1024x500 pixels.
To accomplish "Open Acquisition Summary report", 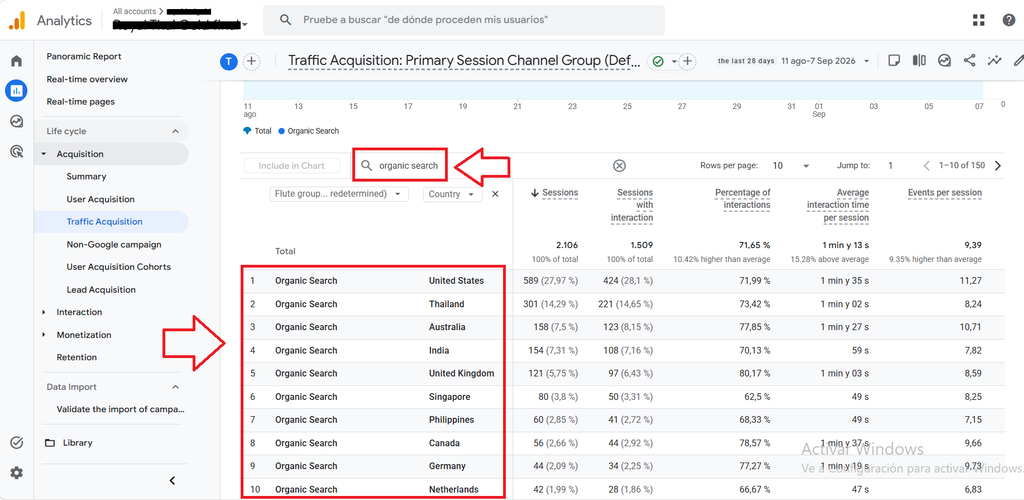I will coord(86,176).
